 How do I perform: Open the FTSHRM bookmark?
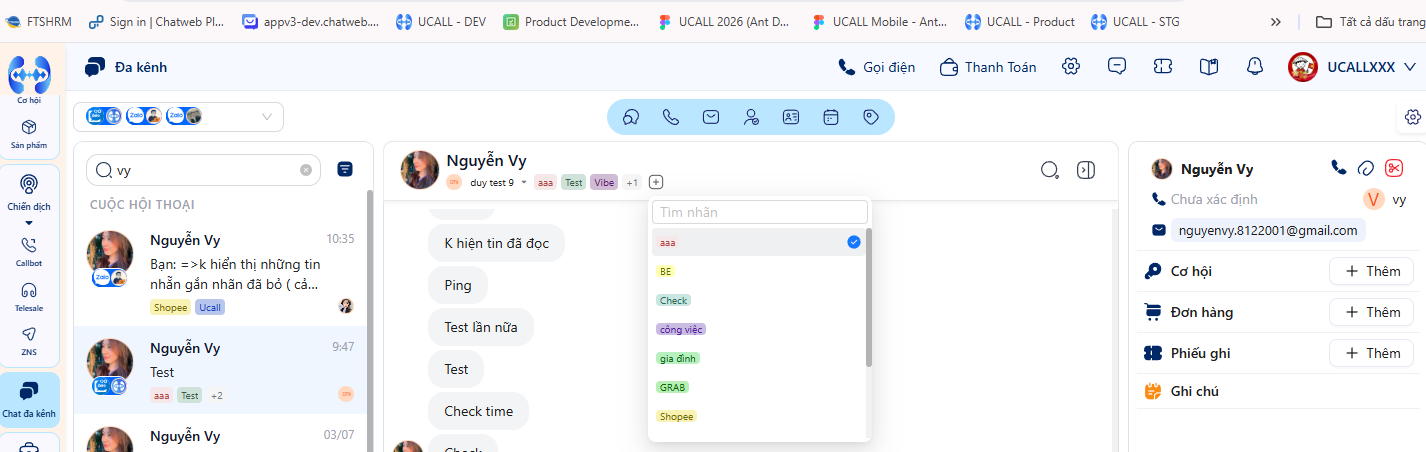[x=38, y=21]
